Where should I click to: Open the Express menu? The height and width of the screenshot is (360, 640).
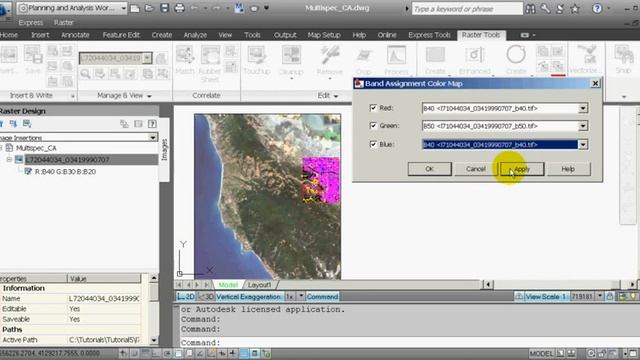click(x=31, y=22)
